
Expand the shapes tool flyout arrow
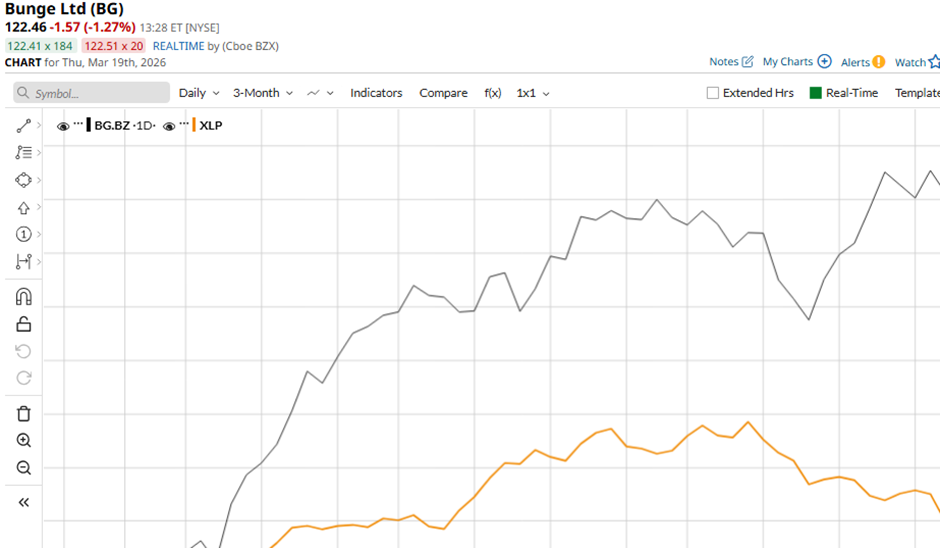coord(39,180)
